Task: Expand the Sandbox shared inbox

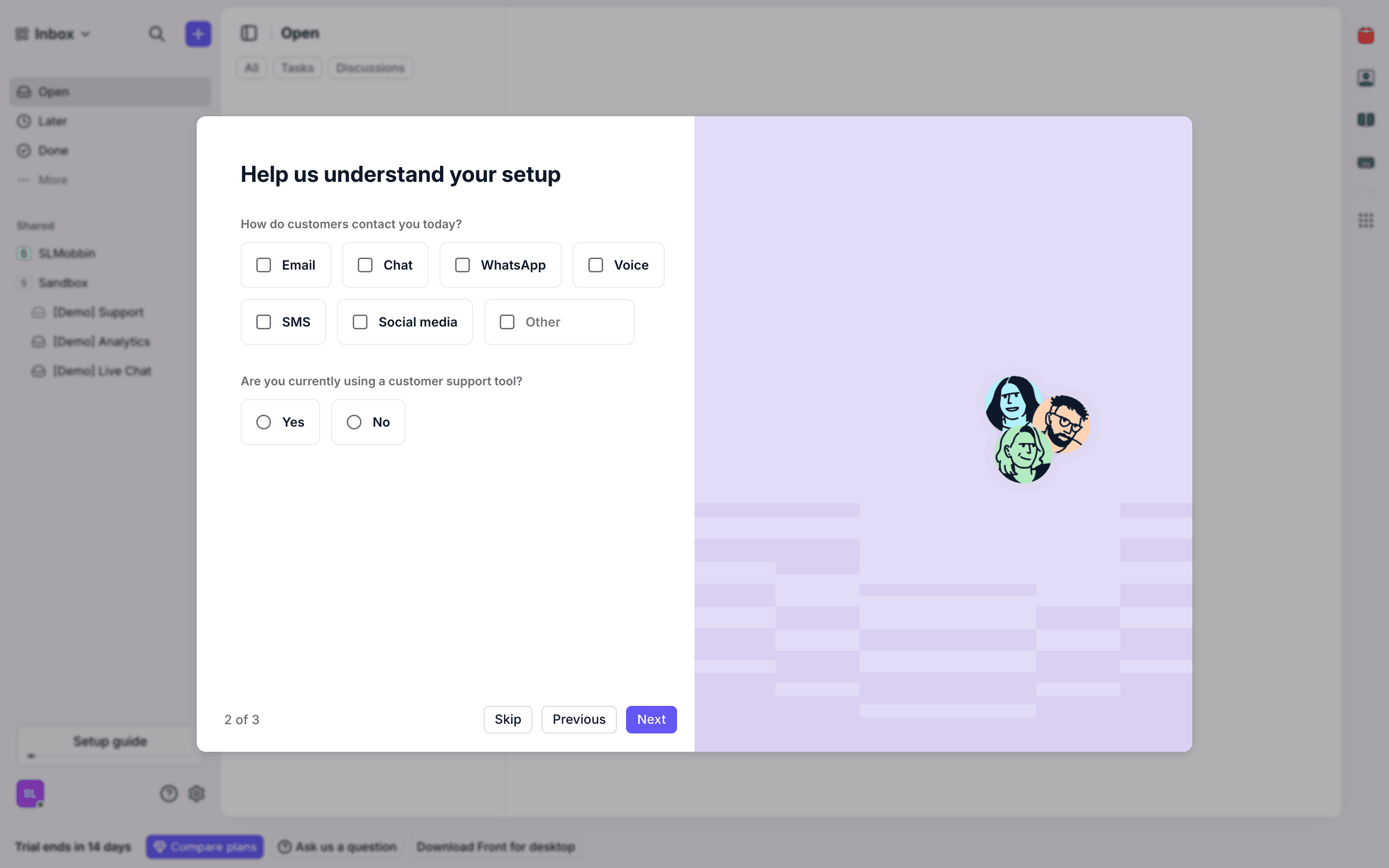Action: coord(62,282)
